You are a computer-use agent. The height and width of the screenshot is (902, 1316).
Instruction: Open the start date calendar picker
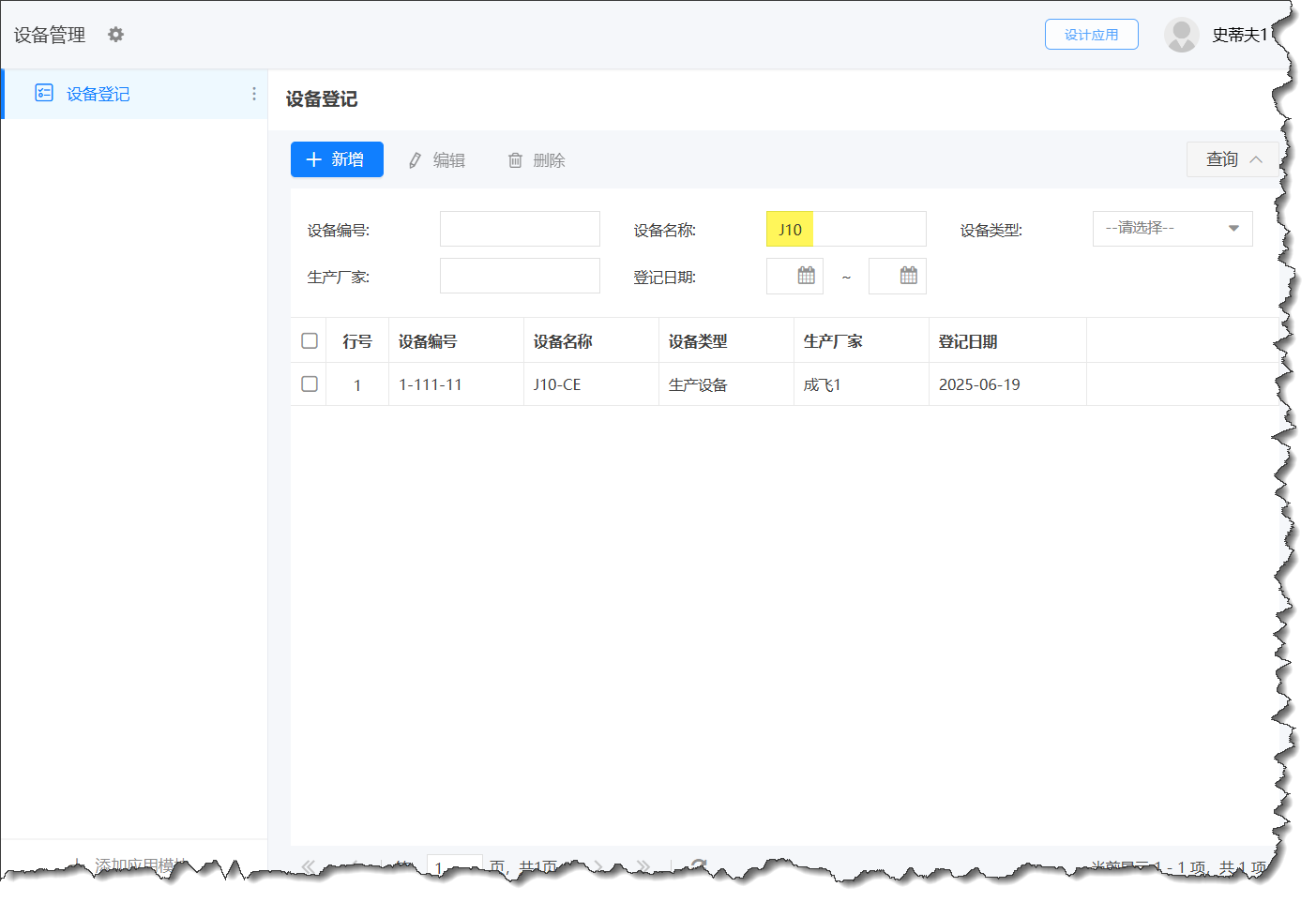806,276
